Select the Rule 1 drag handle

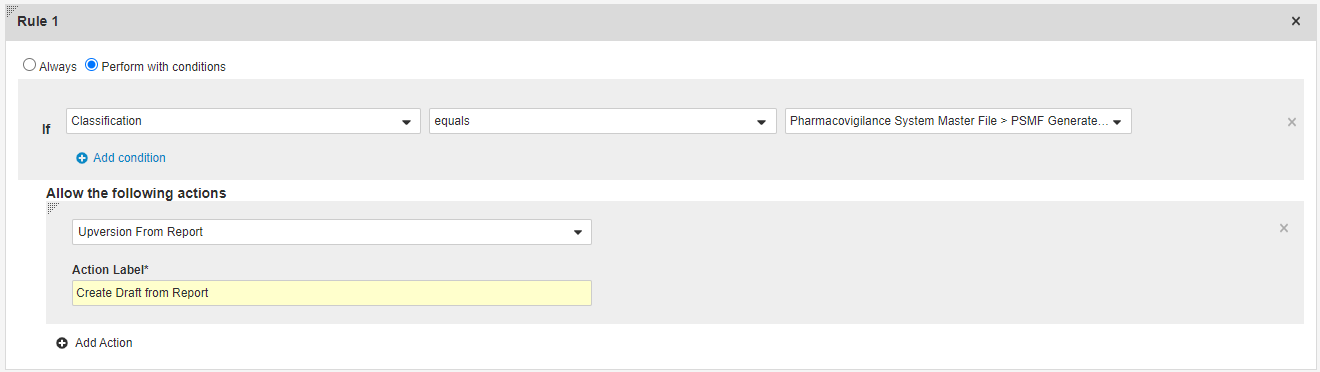[11, 10]
